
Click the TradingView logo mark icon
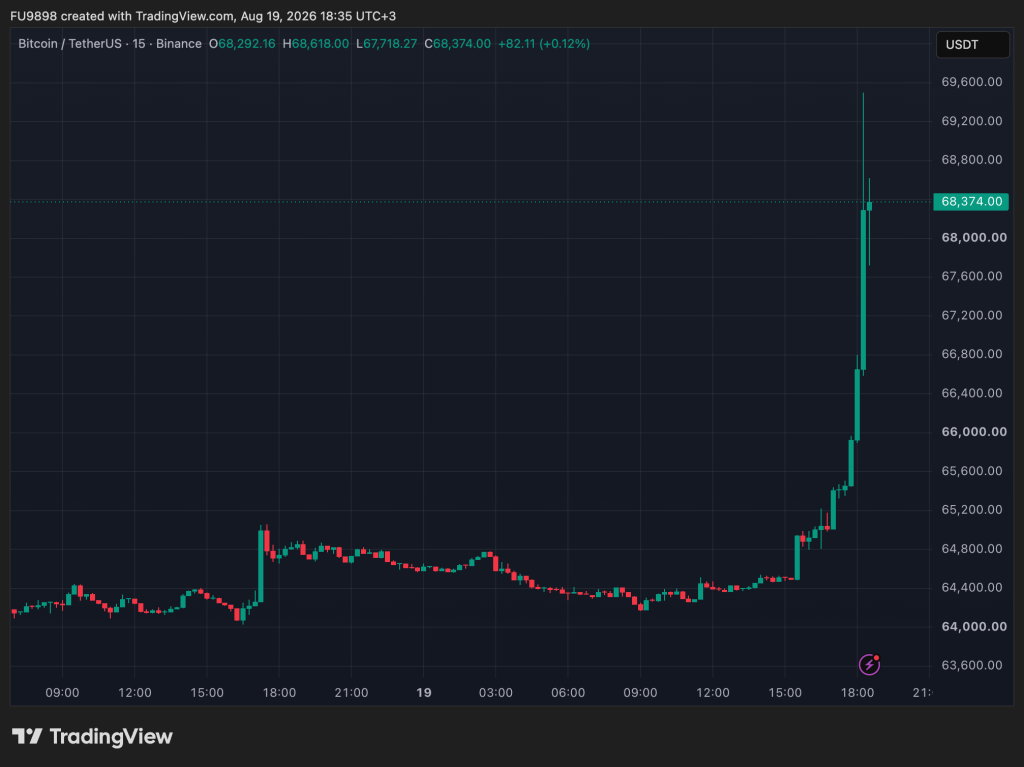click(x=27, y=736)
